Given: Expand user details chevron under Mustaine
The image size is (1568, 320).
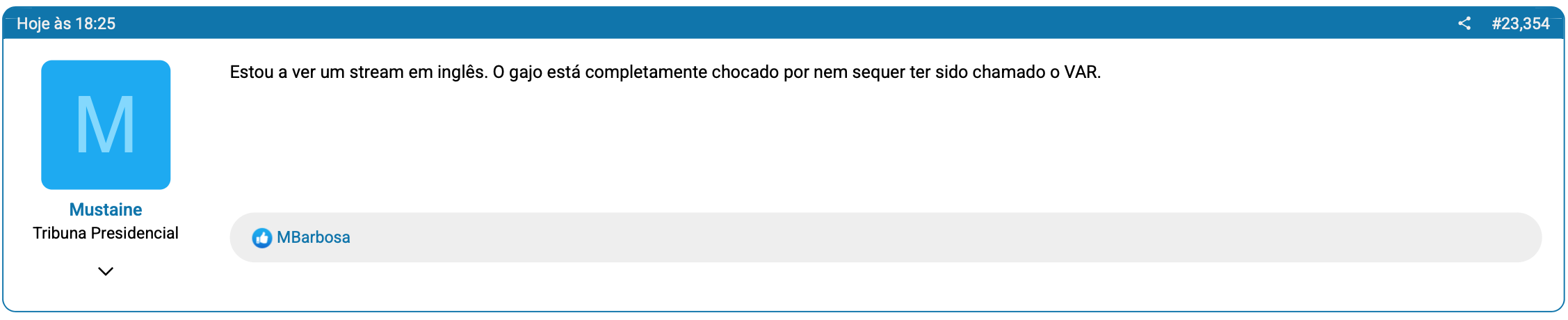Looking at the screenshot, I should [x=106, y=271].
